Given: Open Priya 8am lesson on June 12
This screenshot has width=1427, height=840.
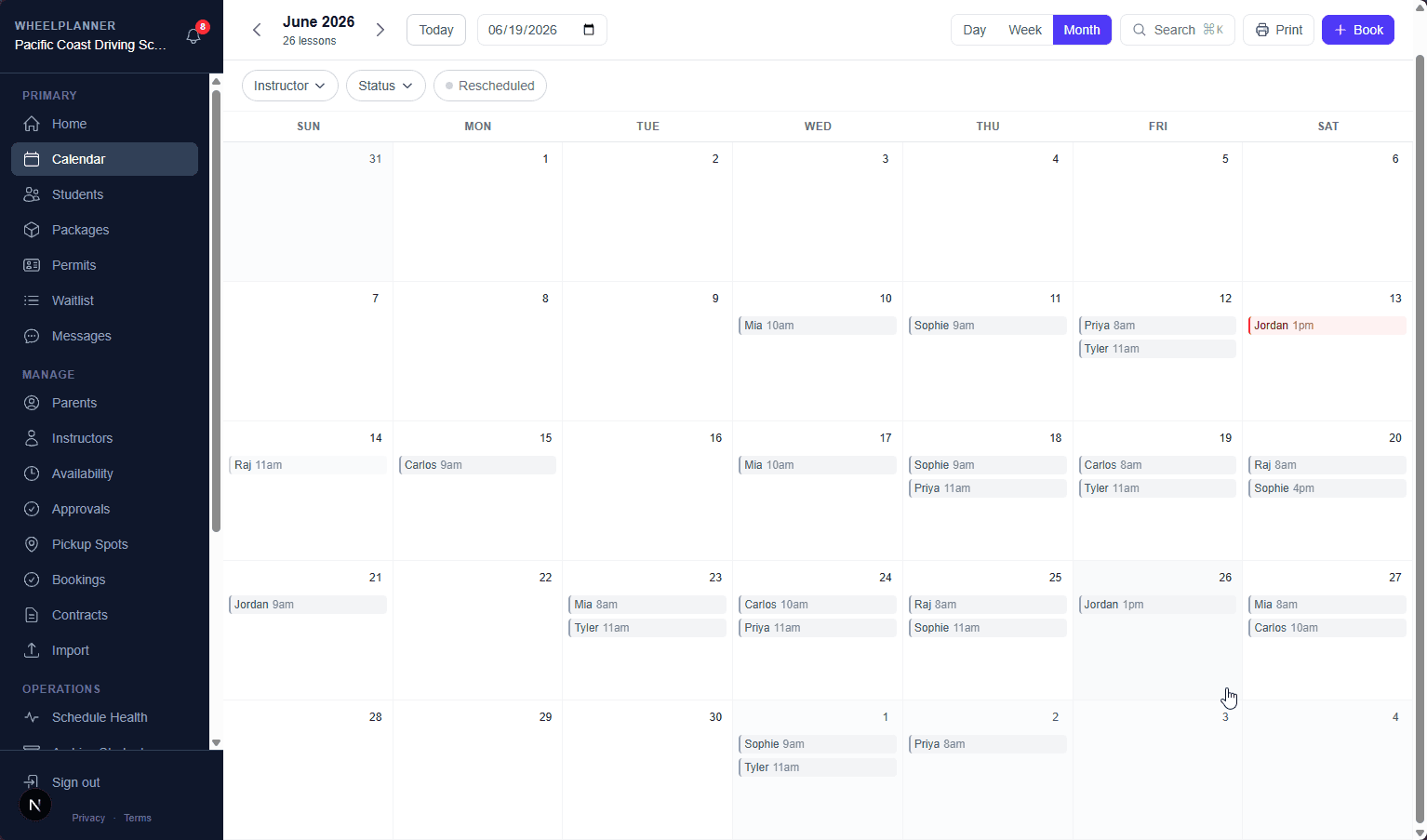Looking at the screenshot, I should [1157, 326].
